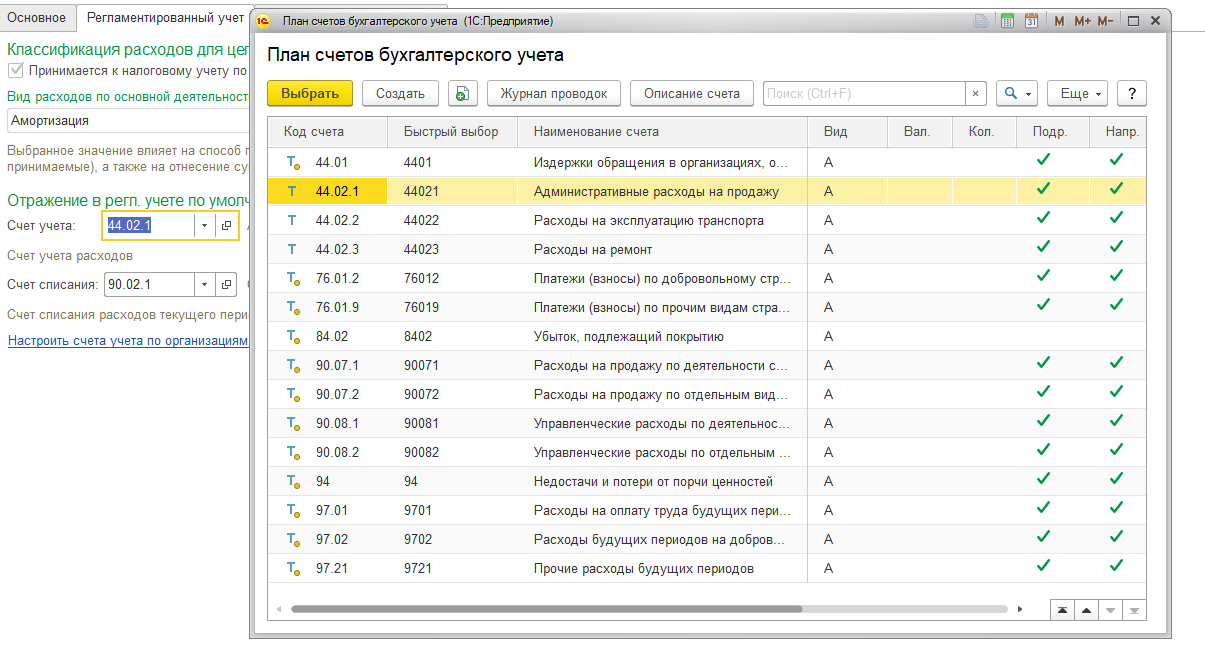Viewport: 1205px width, 648px height.
Task: Click the account icon of row 84.02
Action: click(x=293, y=336)
